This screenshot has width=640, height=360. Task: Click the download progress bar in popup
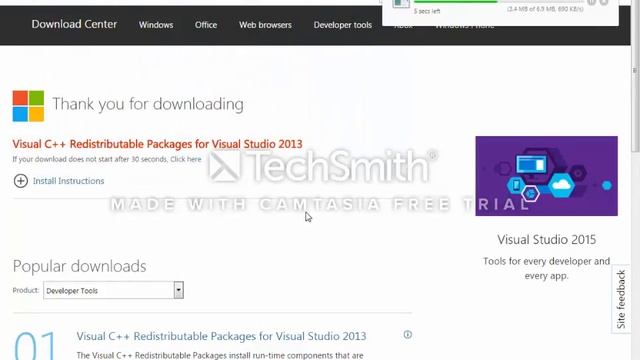(x=498, y=2)
